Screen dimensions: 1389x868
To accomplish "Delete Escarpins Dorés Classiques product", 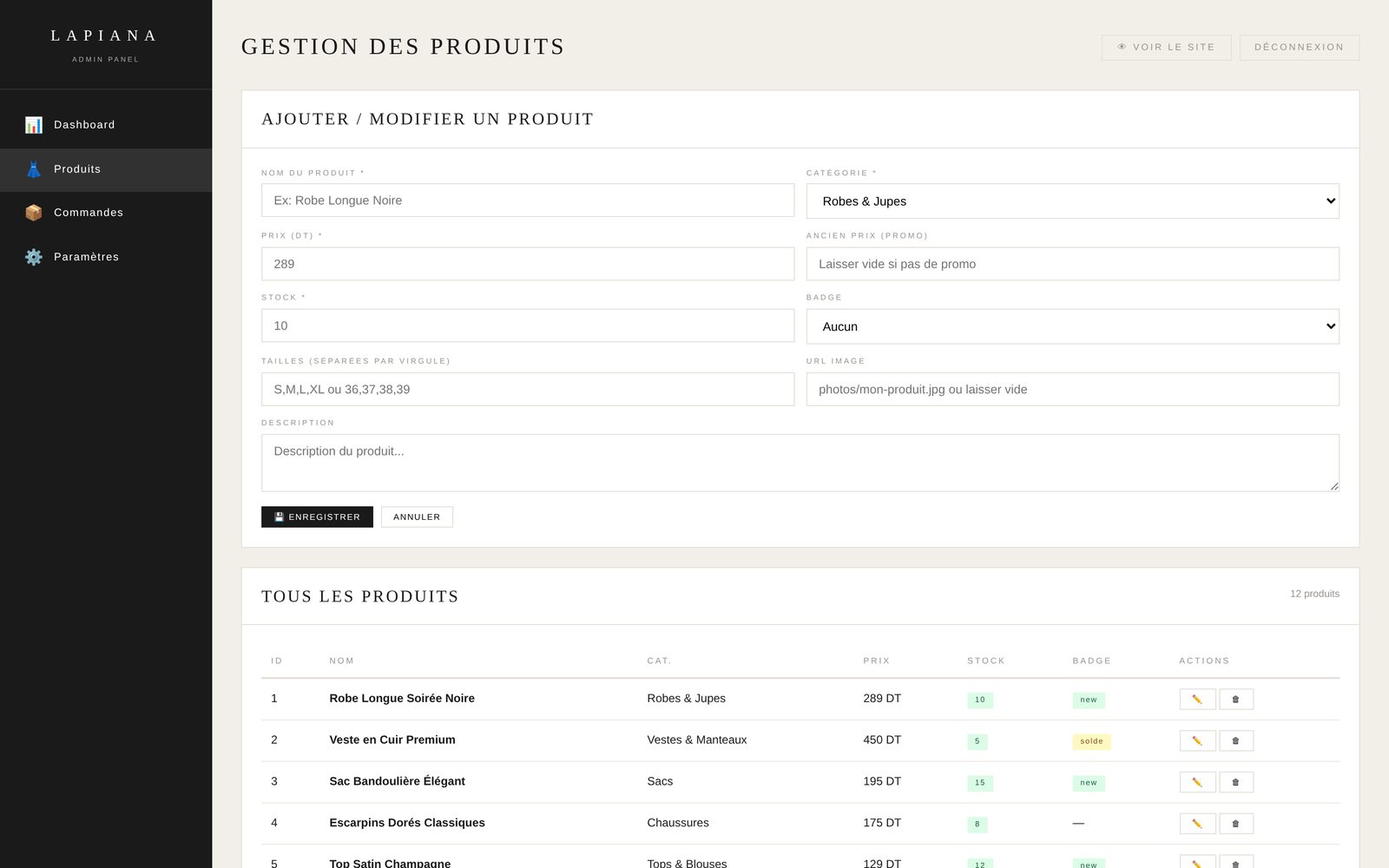I will [1236, 824].
